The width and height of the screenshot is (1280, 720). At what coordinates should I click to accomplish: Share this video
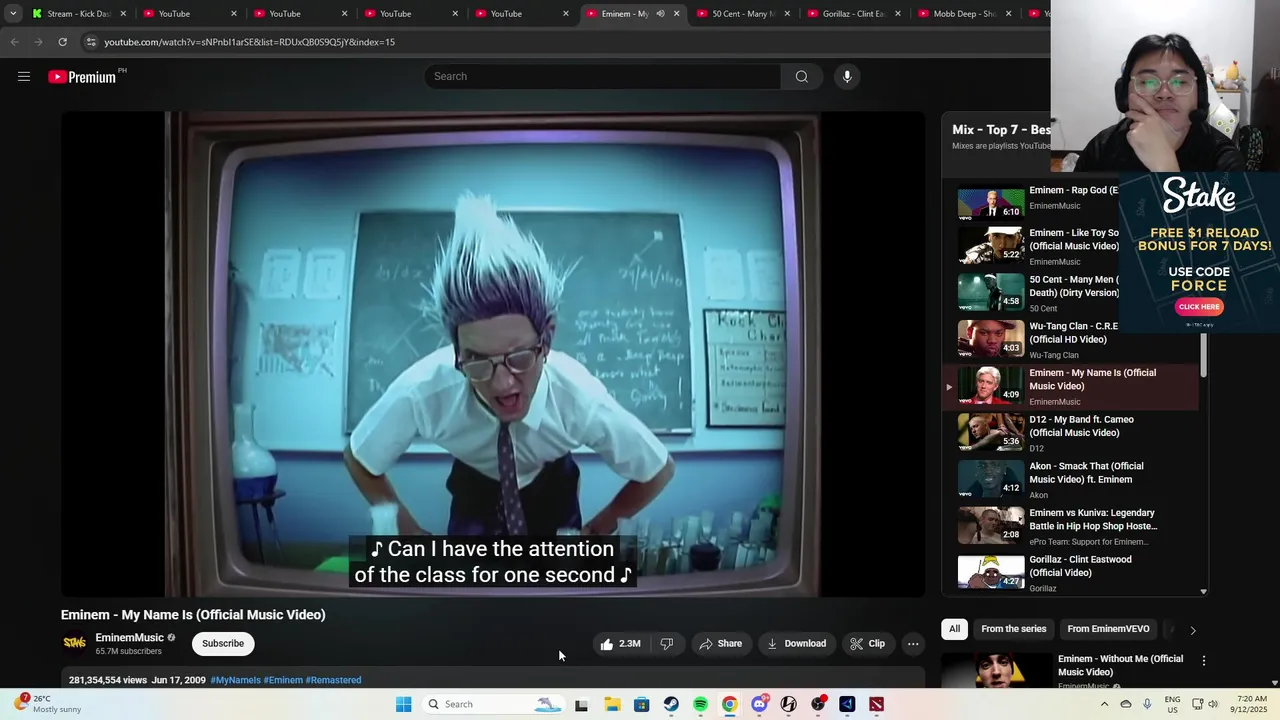(720, 644)
